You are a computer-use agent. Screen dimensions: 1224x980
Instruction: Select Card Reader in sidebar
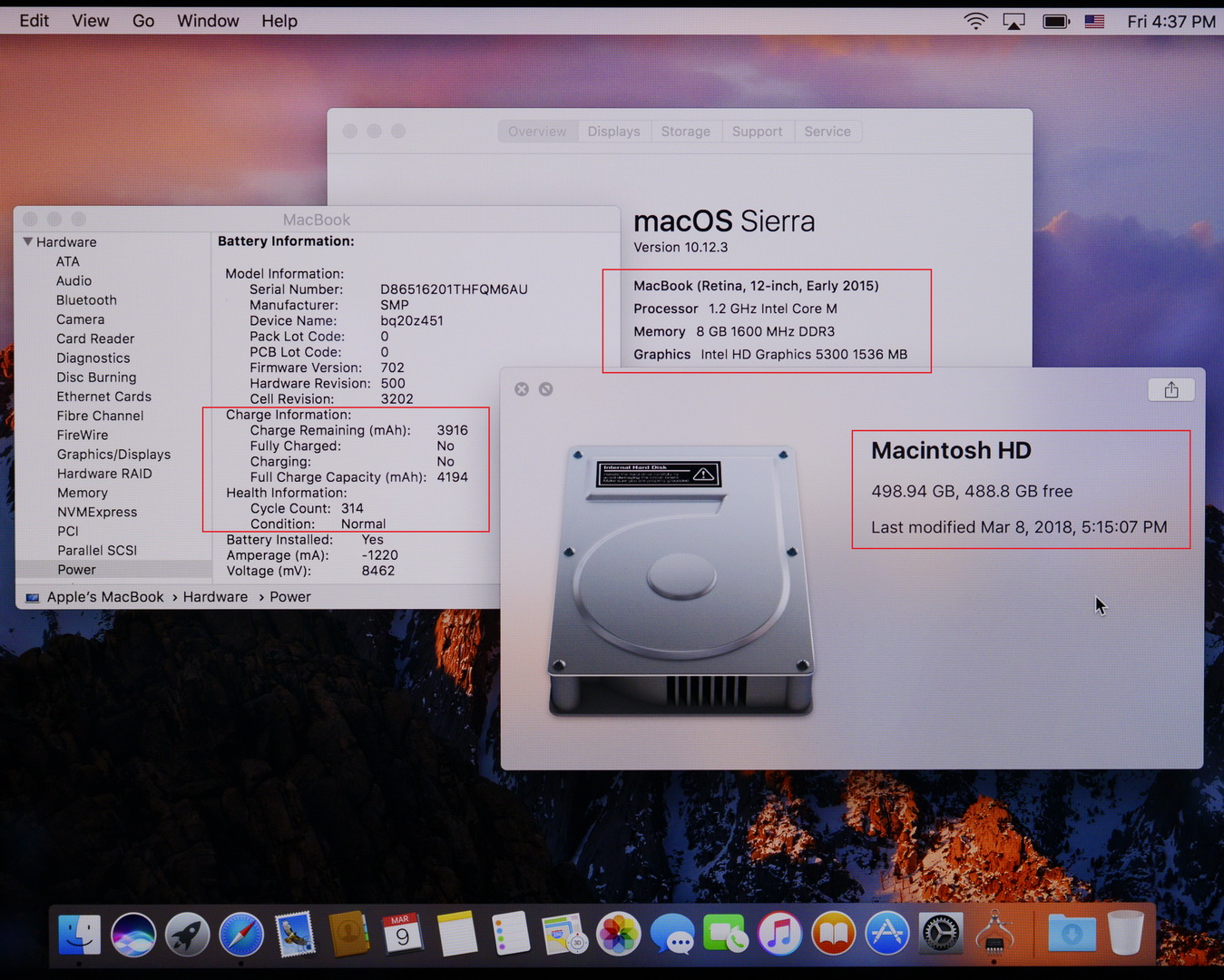coord(95,338)
